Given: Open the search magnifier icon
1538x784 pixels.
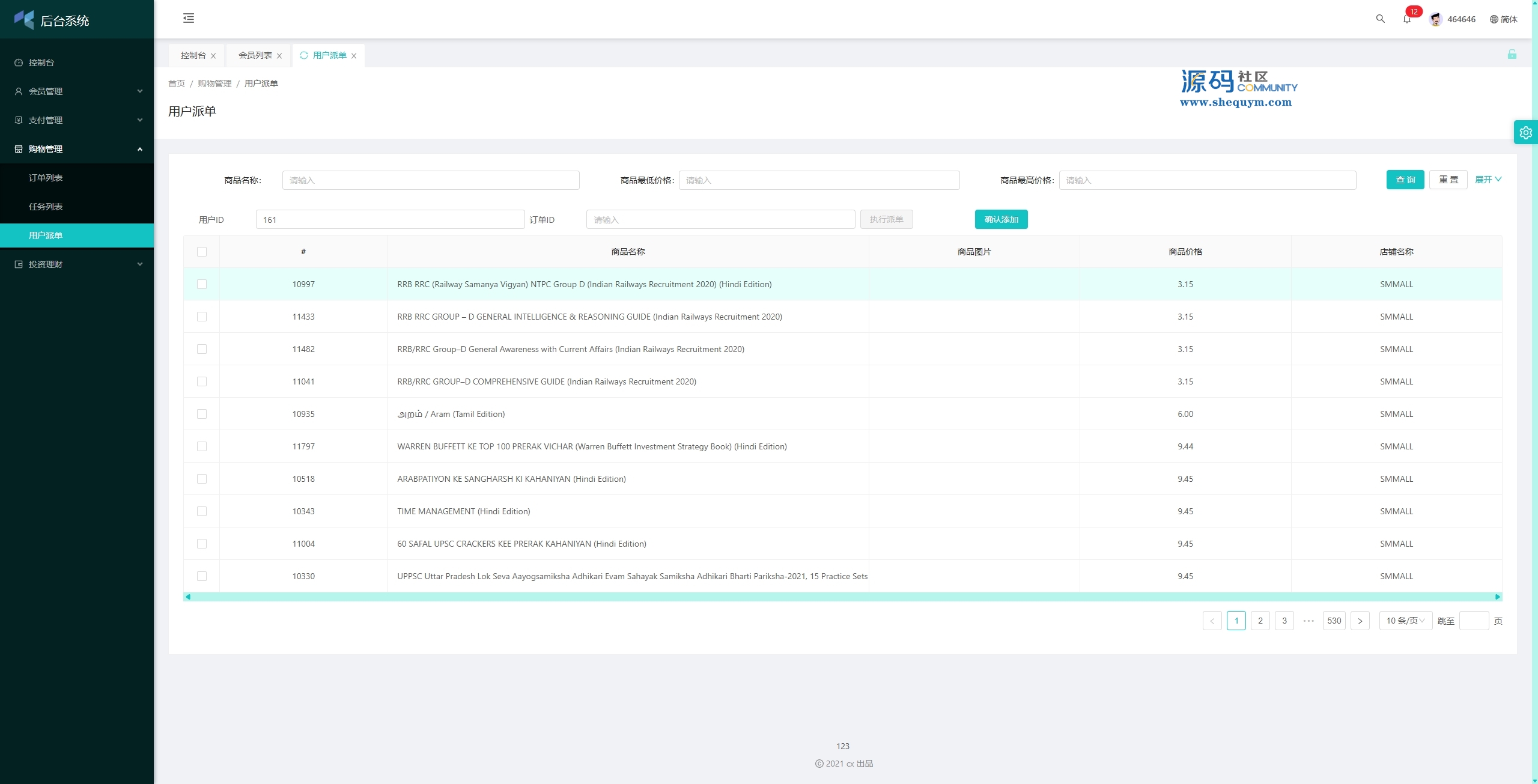Looking at the screenshot, I should pyautogui.click(x=1380, y=19).
